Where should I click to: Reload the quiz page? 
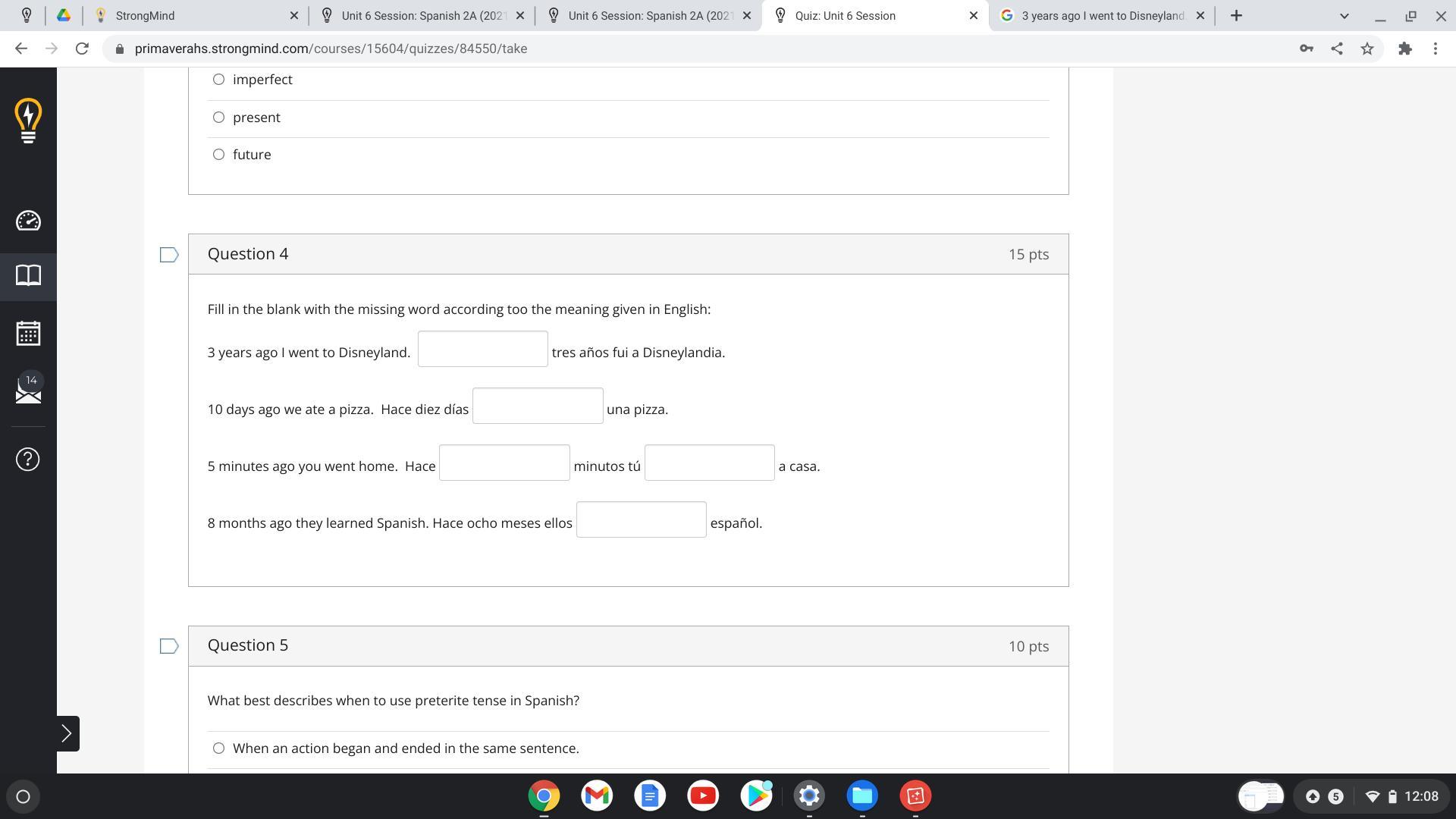(x=82, y=49)
